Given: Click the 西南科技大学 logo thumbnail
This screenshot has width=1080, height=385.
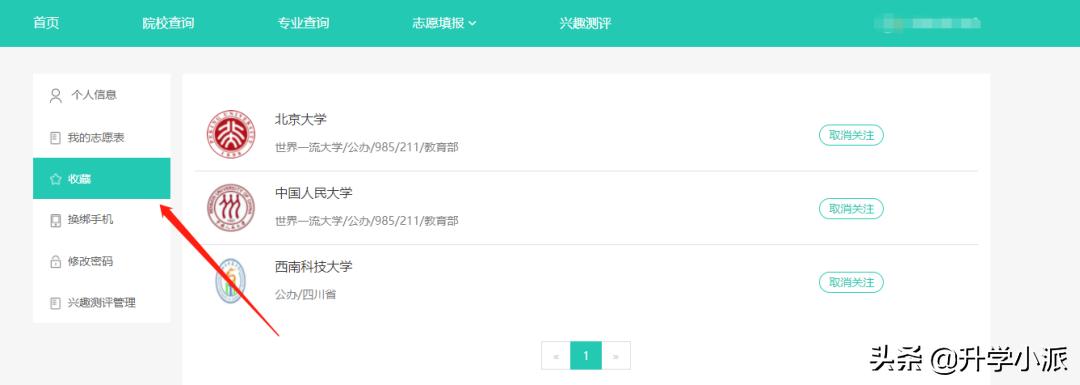Looking at the screenshot, I should click(231, 281).
